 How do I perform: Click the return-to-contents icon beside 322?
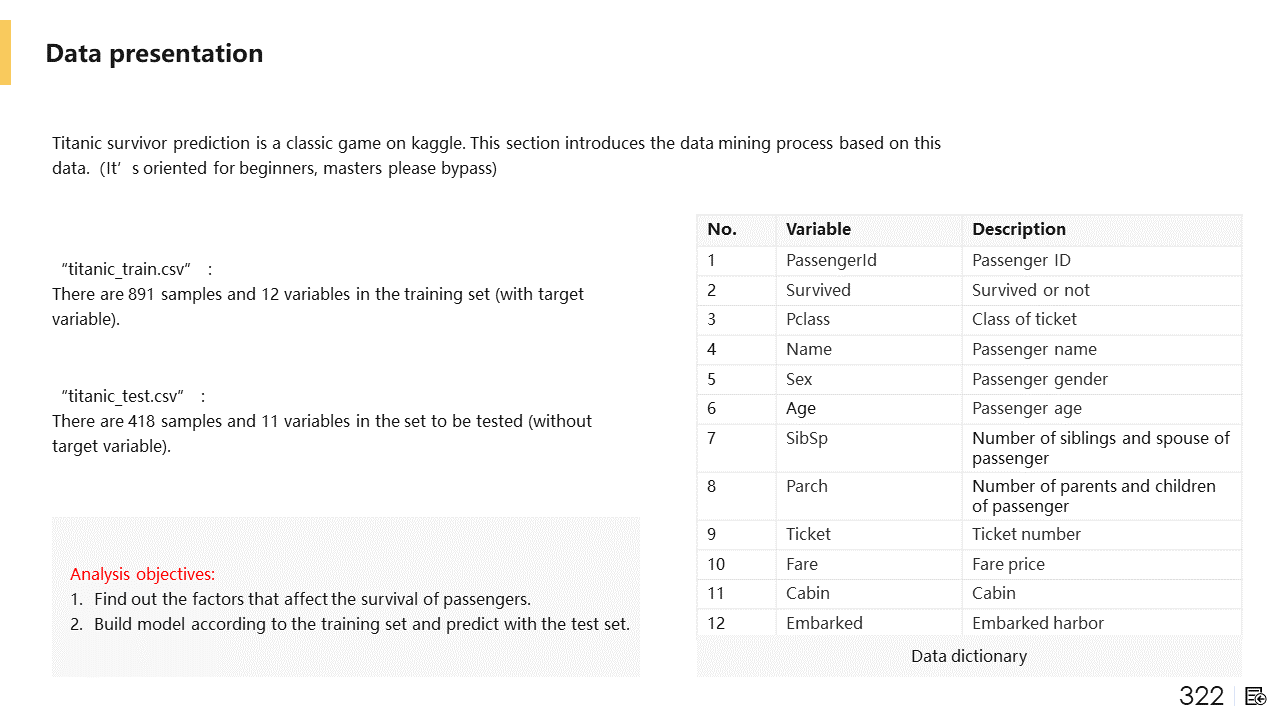pos(1256,696)
